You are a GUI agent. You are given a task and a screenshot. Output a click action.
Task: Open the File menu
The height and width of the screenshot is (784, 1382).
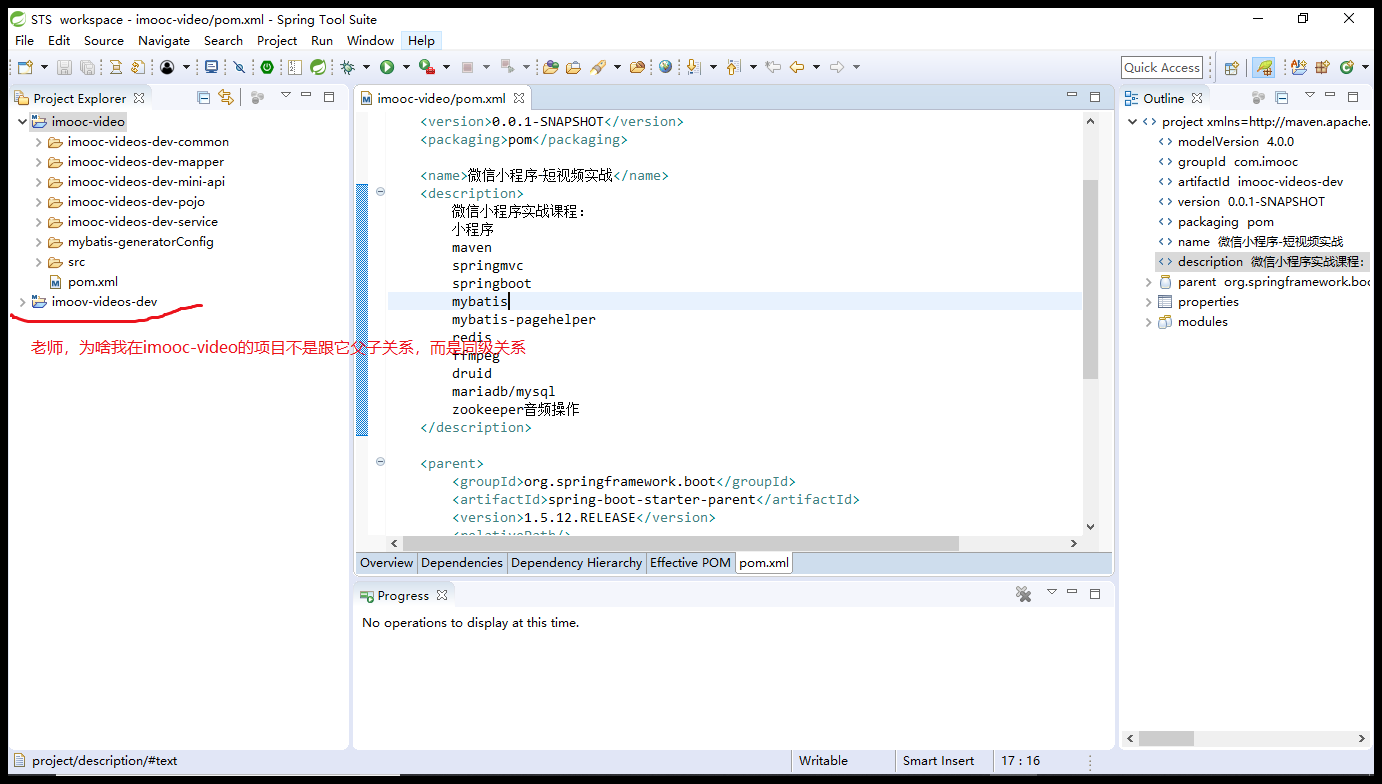pyautogui.click(x=24, y=40)
